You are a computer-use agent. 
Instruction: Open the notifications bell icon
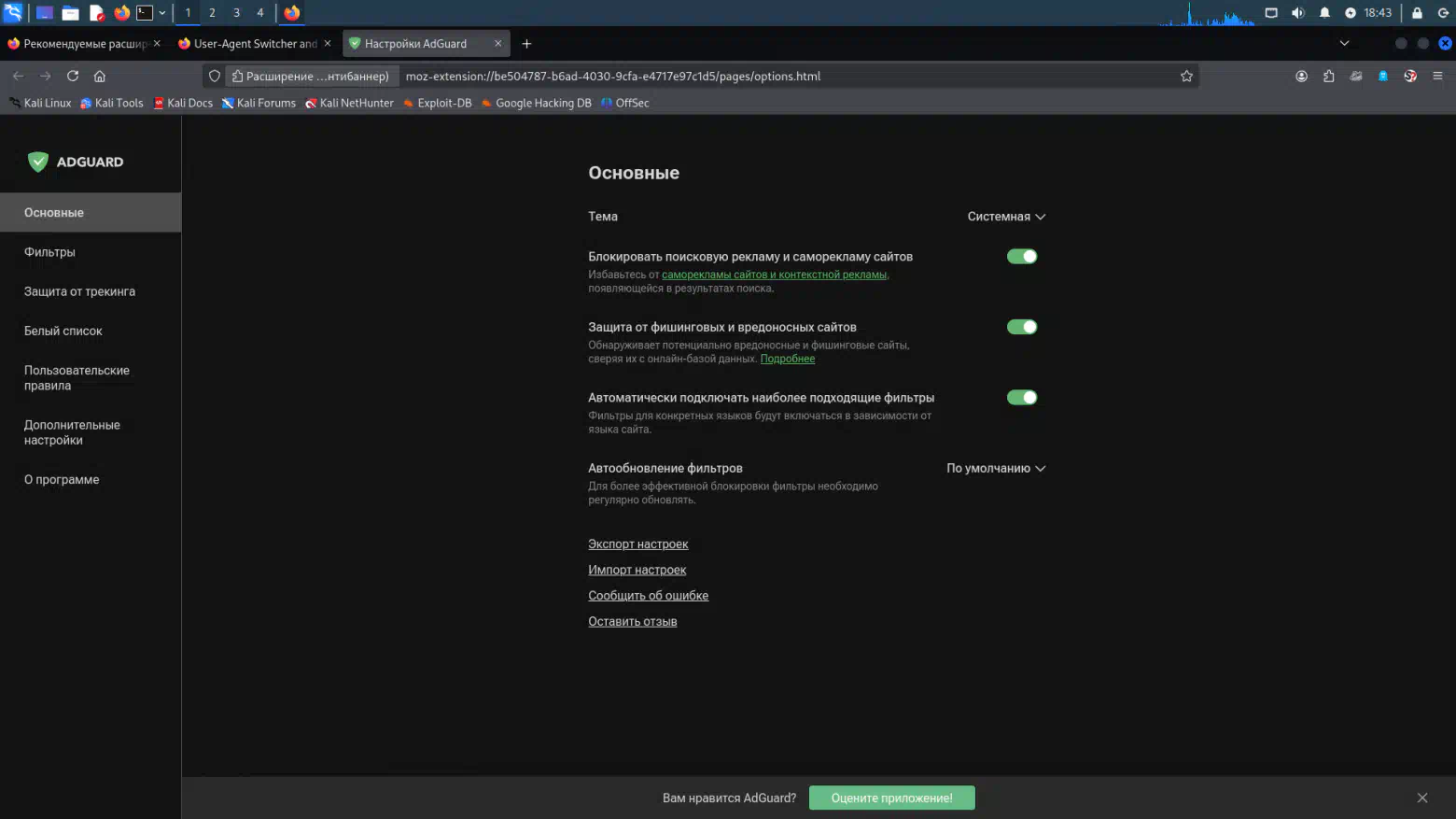click(1324, 13)
